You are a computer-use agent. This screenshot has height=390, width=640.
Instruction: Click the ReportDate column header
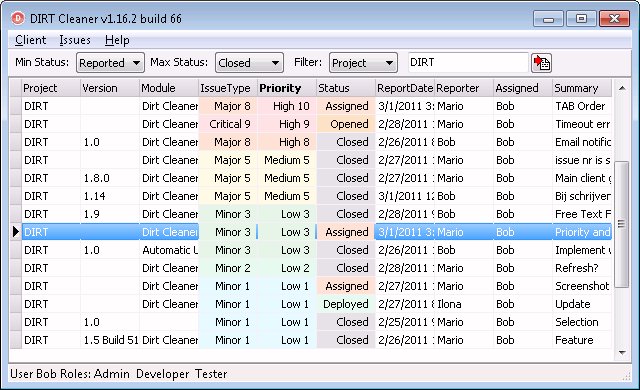coord(404,88)
